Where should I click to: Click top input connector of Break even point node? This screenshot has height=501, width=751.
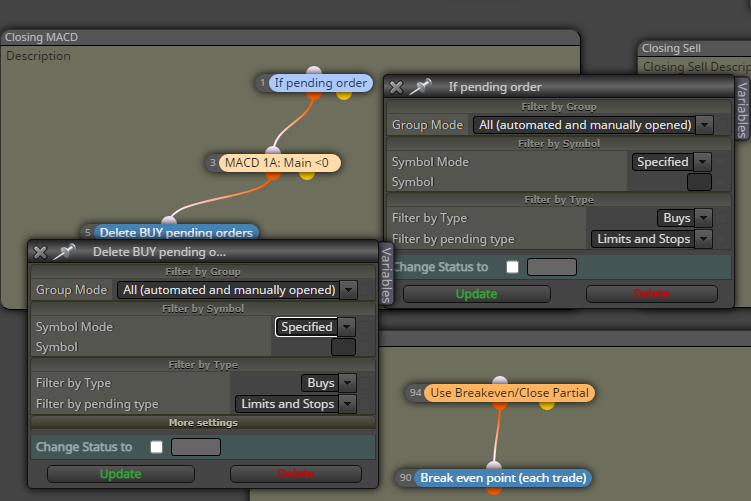494,466
